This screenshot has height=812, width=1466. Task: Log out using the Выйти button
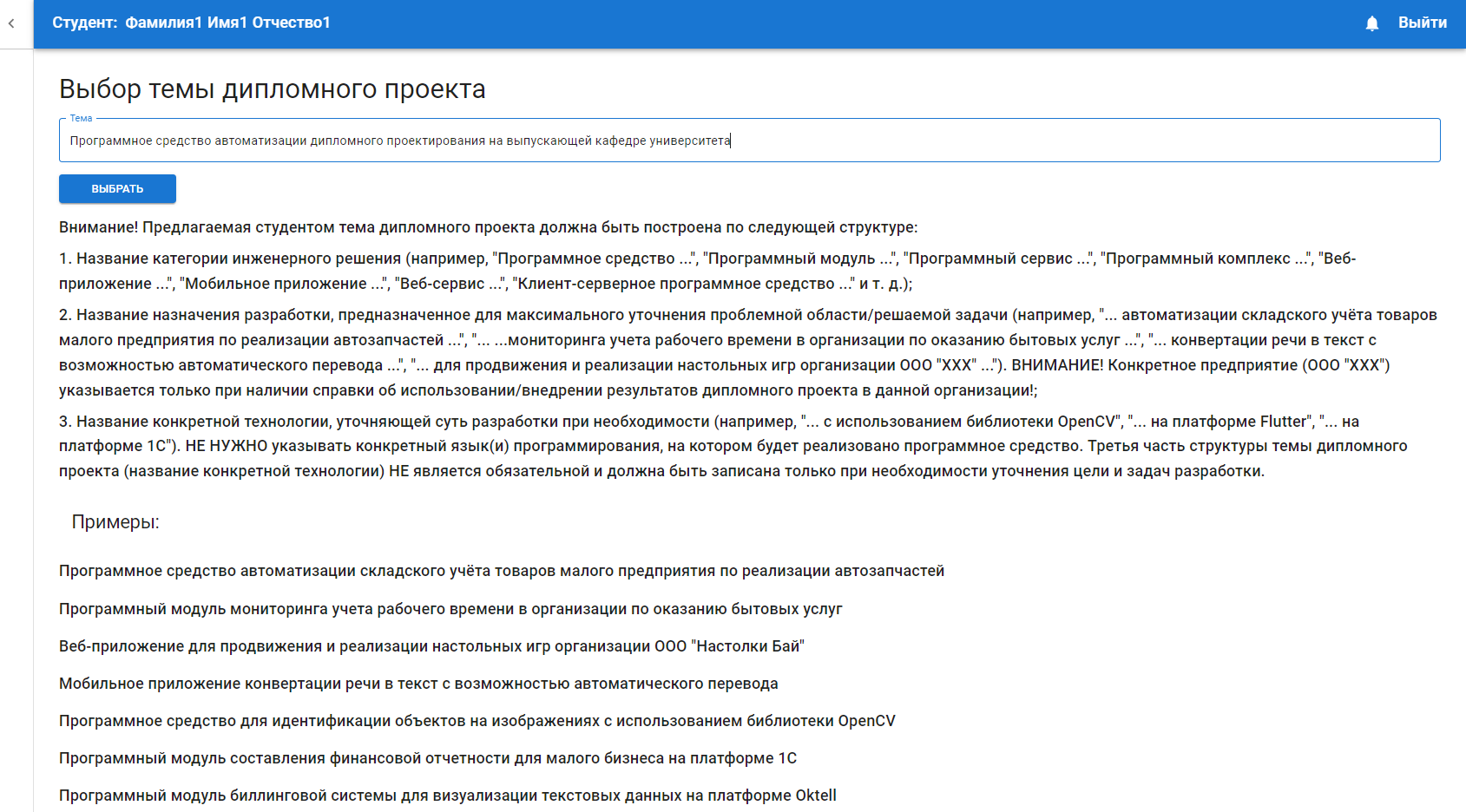click(x=1422, y=23)
